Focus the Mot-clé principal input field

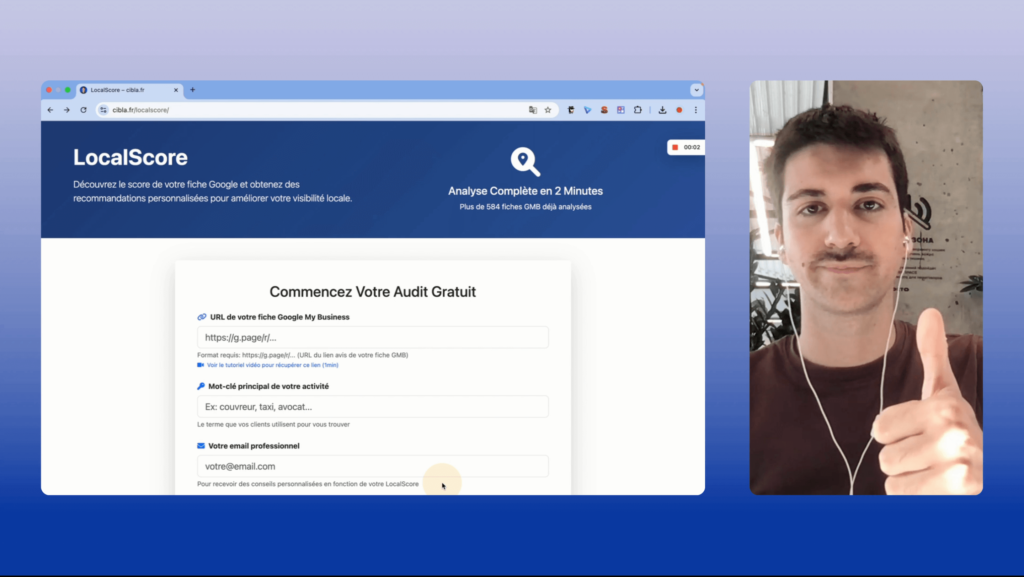click(x=372, y=407)
